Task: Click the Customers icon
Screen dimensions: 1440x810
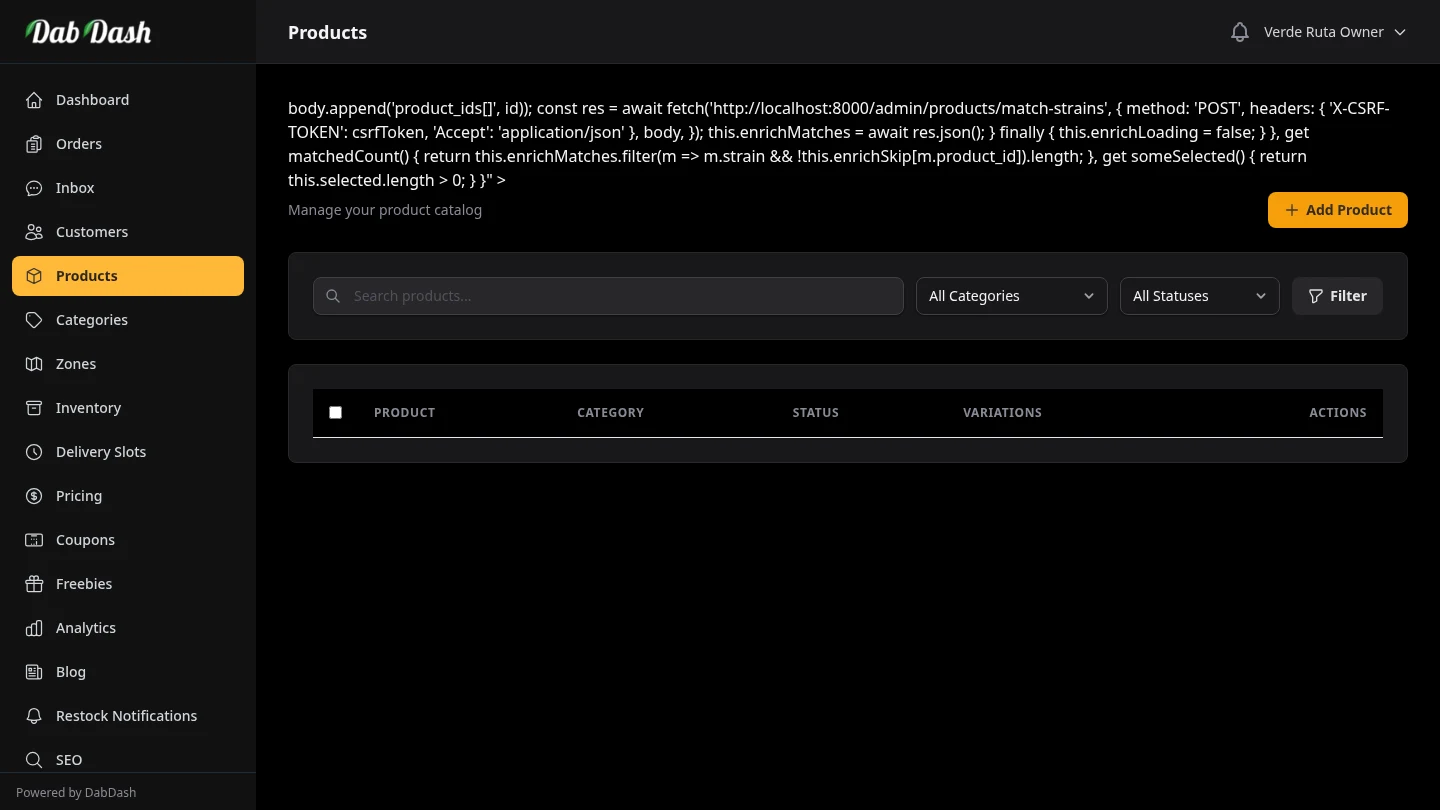Action: pos(33,232)
